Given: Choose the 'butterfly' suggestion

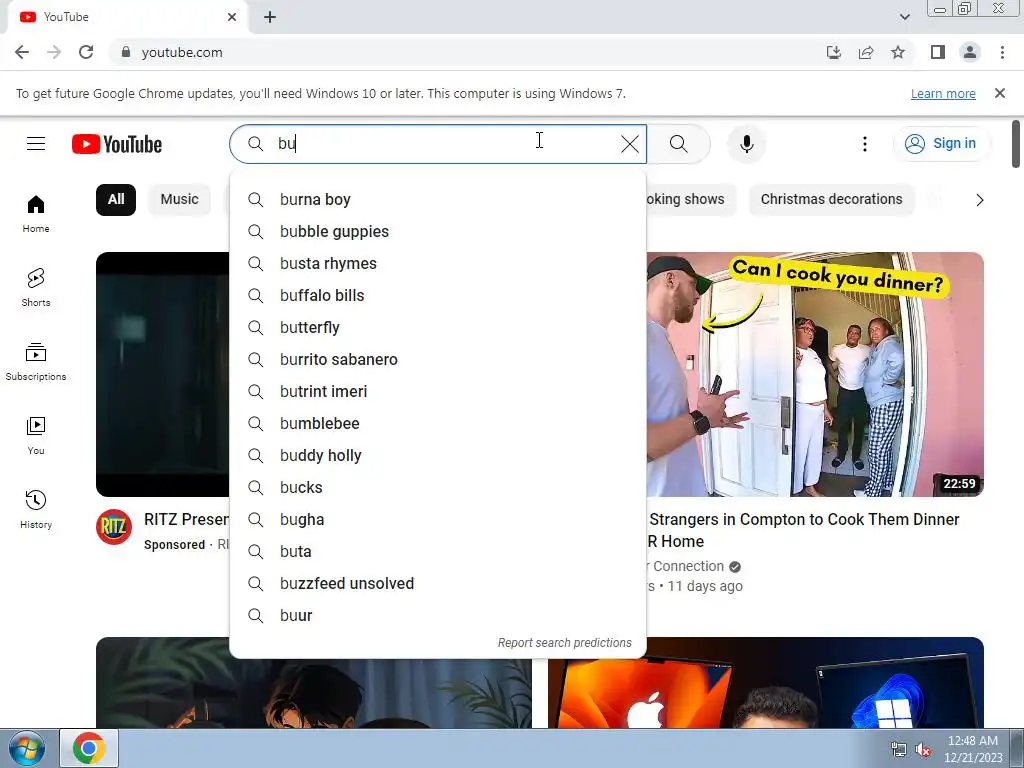Looking at the screenshot, I should coord(438,327).
